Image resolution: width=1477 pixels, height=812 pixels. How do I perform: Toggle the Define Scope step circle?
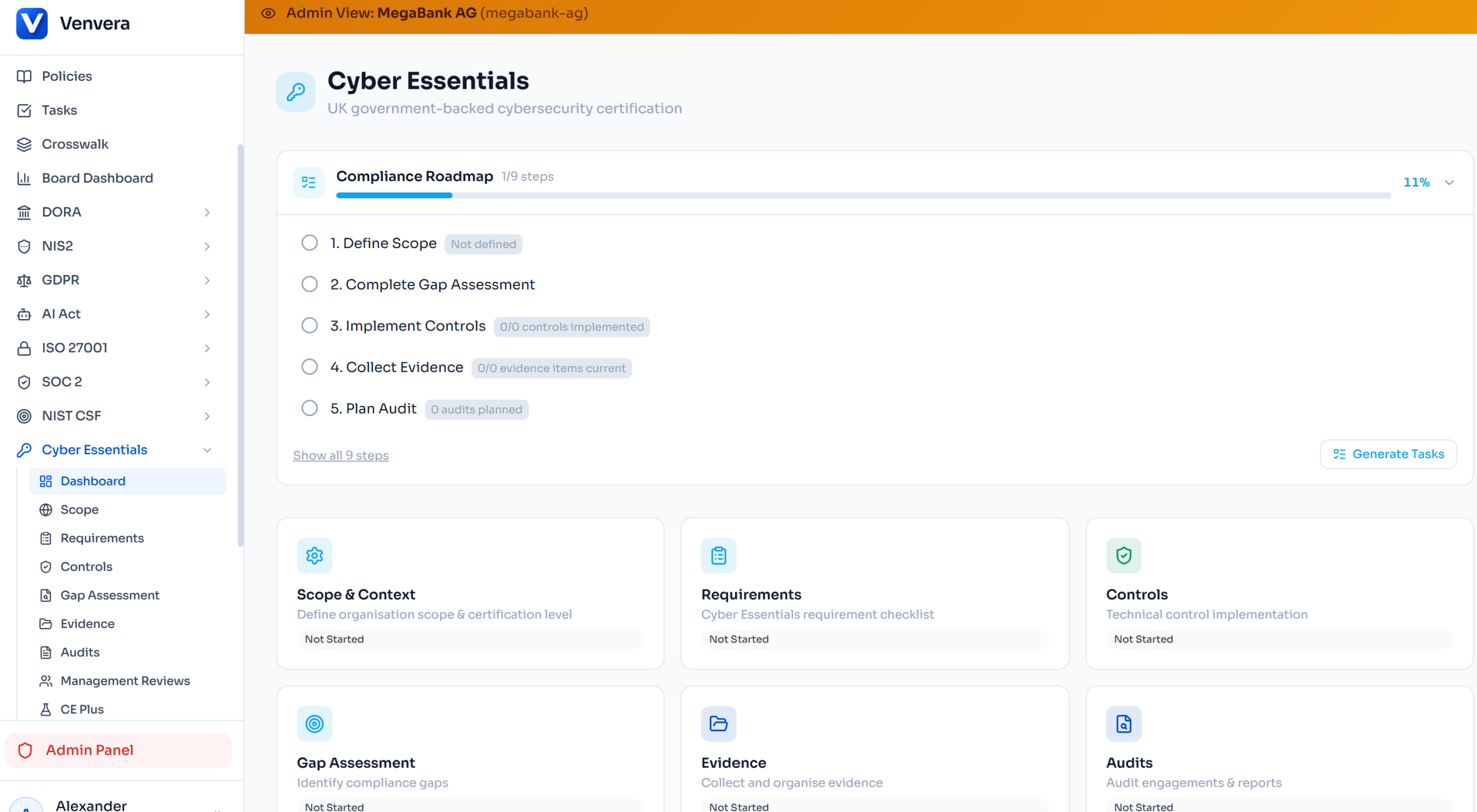point(310,243)
